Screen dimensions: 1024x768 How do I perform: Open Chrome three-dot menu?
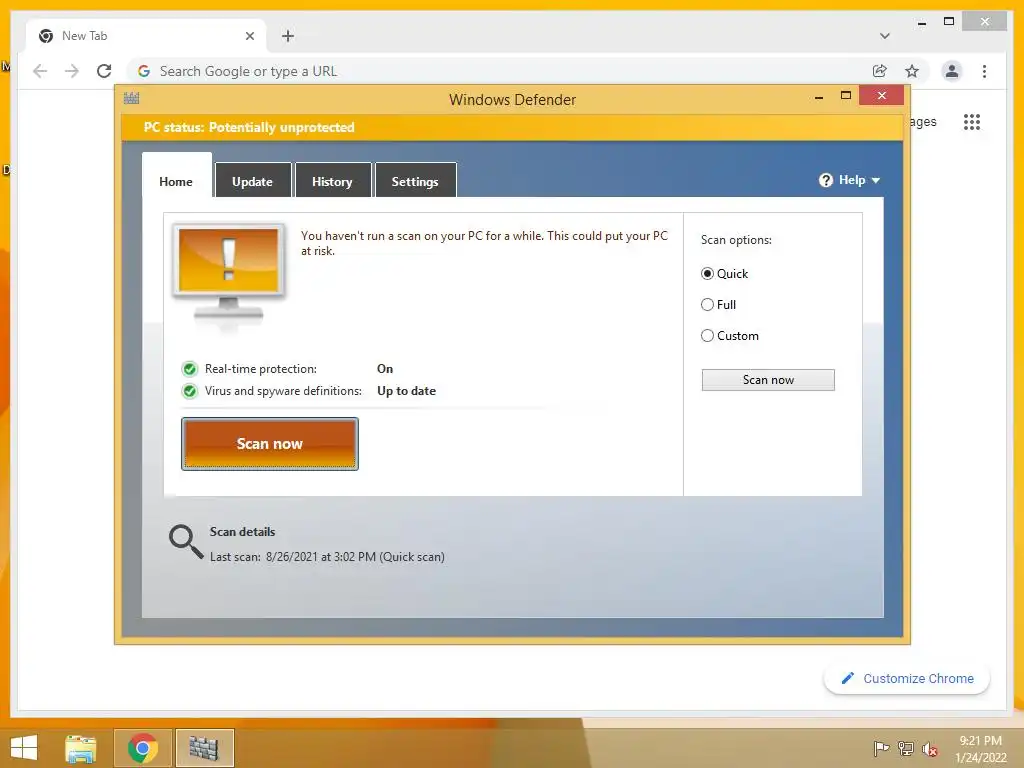coord(984,71)
